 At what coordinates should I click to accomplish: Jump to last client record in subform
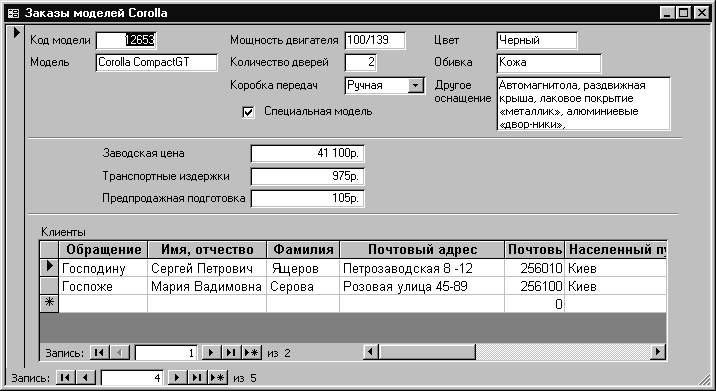(231, 353)
